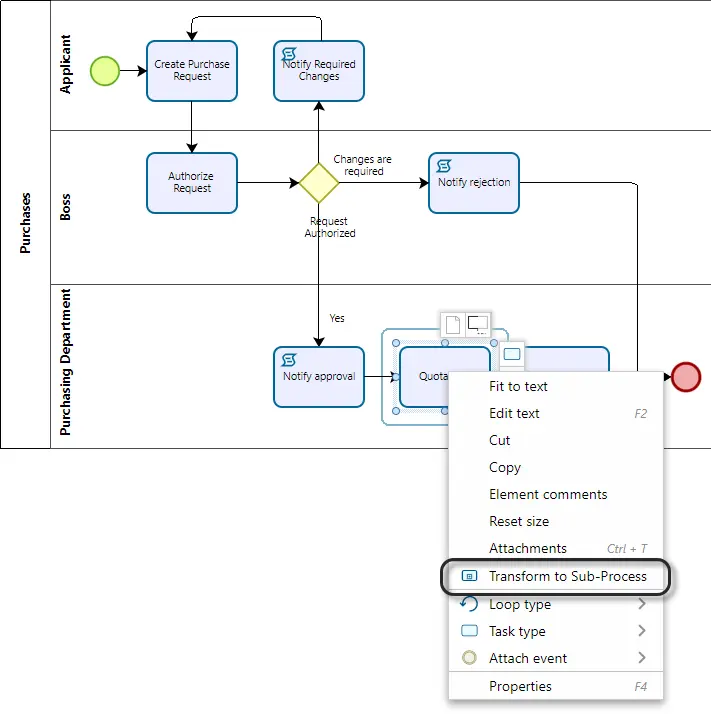Select Transform to Sub-Process menu entry
Screen dimensions: 711x714
[556, 576]
